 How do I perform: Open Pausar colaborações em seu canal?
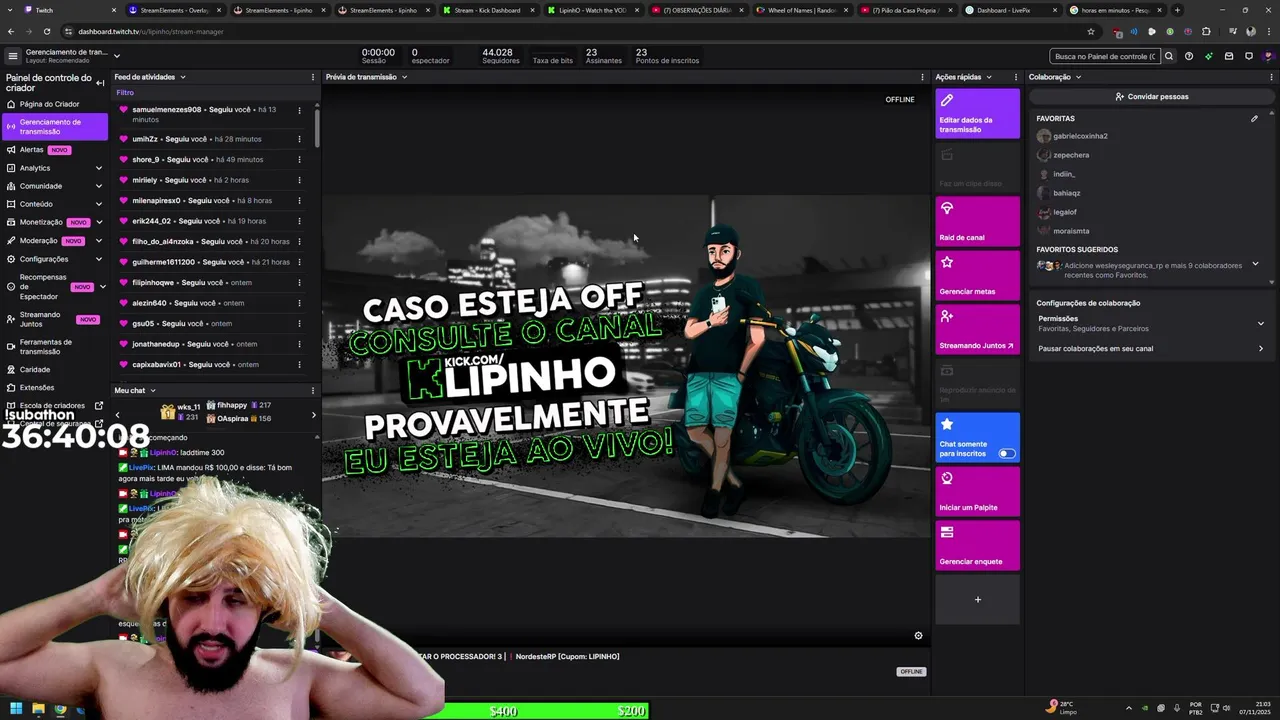pyautogui.click(x=1151, y=349)
